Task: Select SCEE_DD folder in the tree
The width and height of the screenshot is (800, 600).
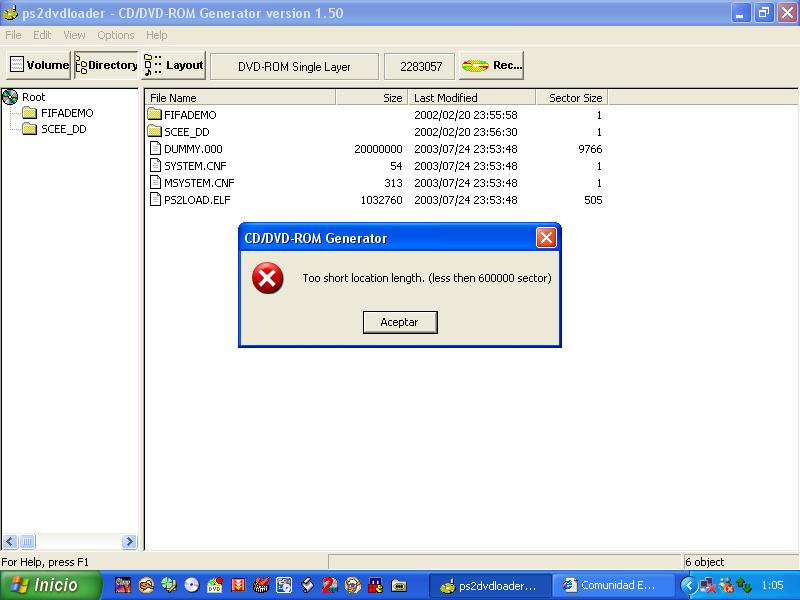Action: tap(63, 129)
